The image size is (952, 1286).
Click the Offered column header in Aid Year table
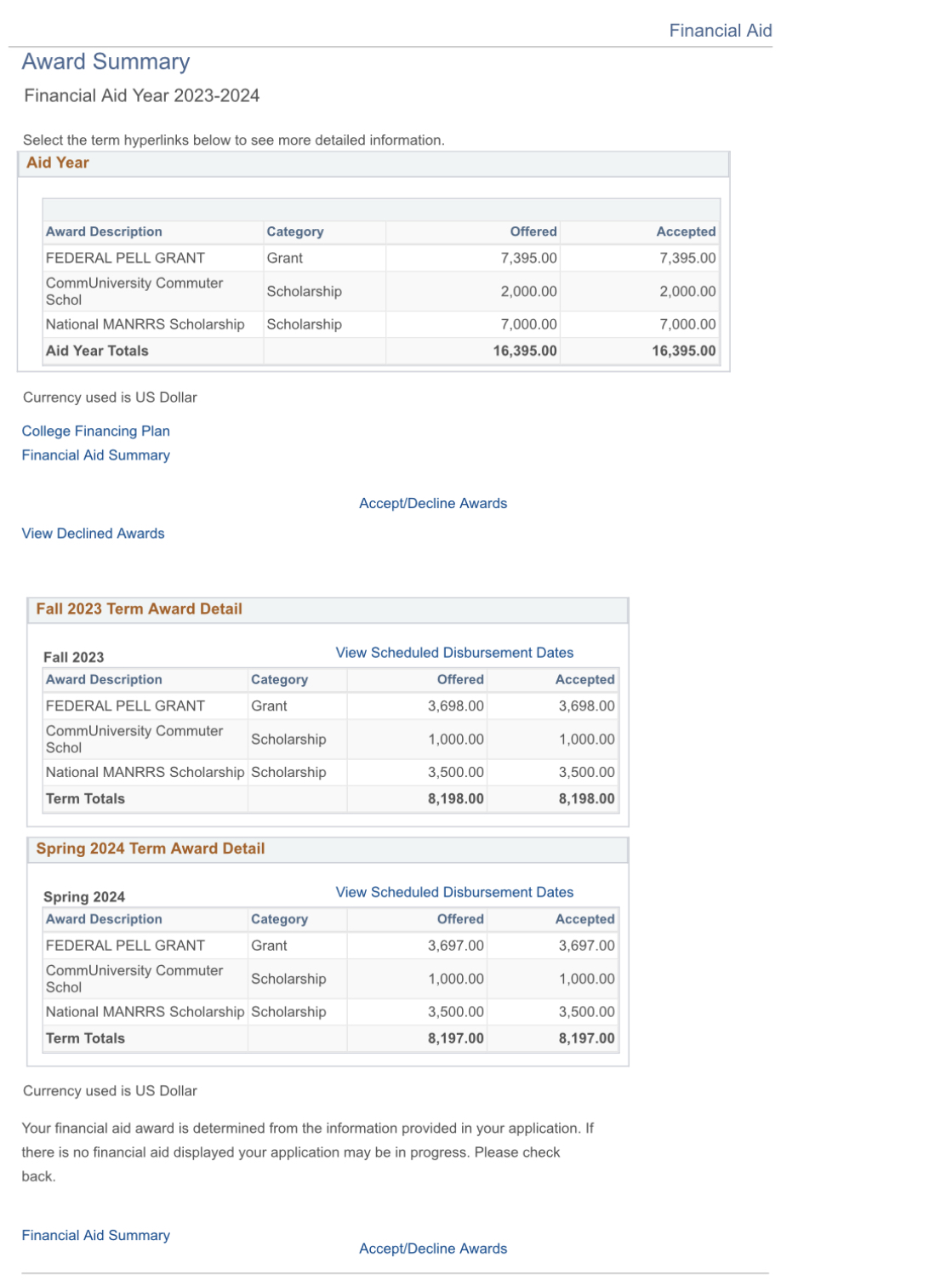(533, 231)
